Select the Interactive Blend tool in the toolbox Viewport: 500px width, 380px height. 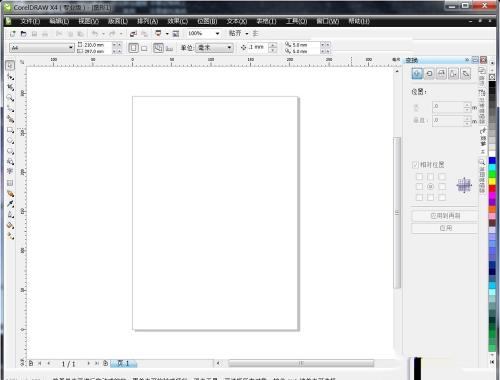pos(10,193)
